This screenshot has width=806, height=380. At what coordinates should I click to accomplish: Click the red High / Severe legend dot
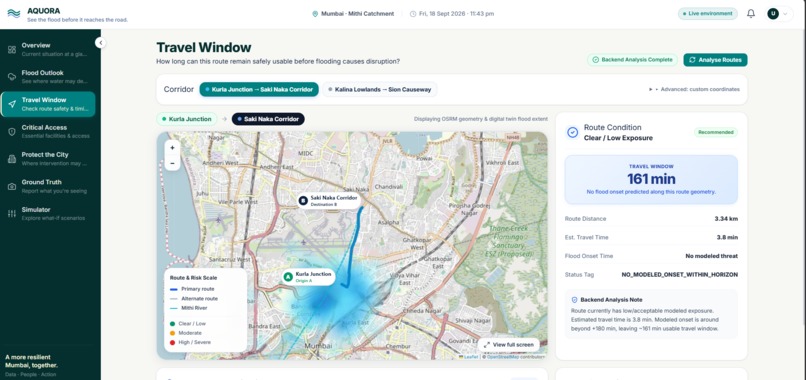pos(173,342)
